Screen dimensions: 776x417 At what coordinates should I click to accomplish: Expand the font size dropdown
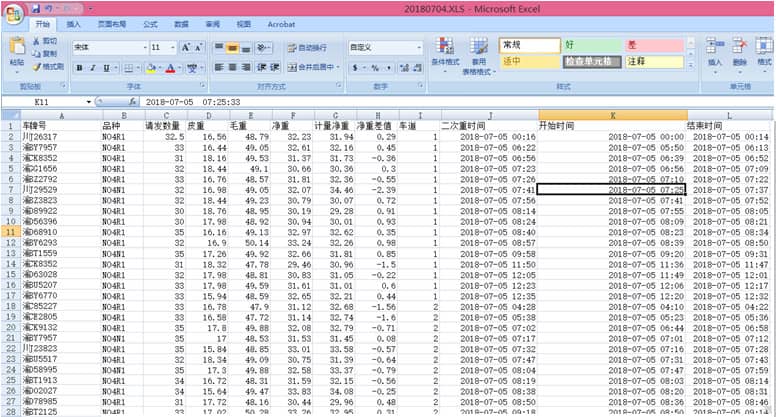pyautogui.click(x=172, y=47)
